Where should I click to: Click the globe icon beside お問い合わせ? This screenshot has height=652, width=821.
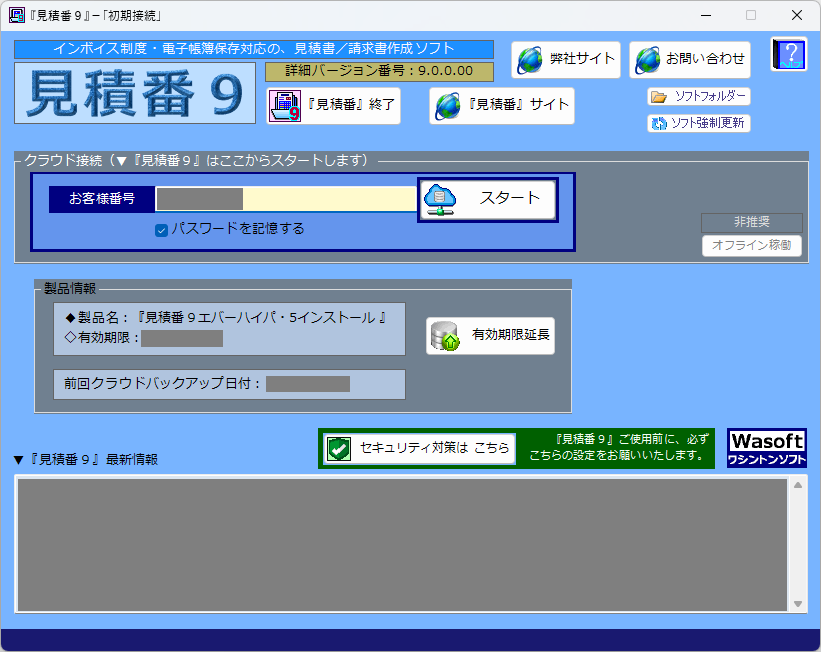tap(648, 60)
